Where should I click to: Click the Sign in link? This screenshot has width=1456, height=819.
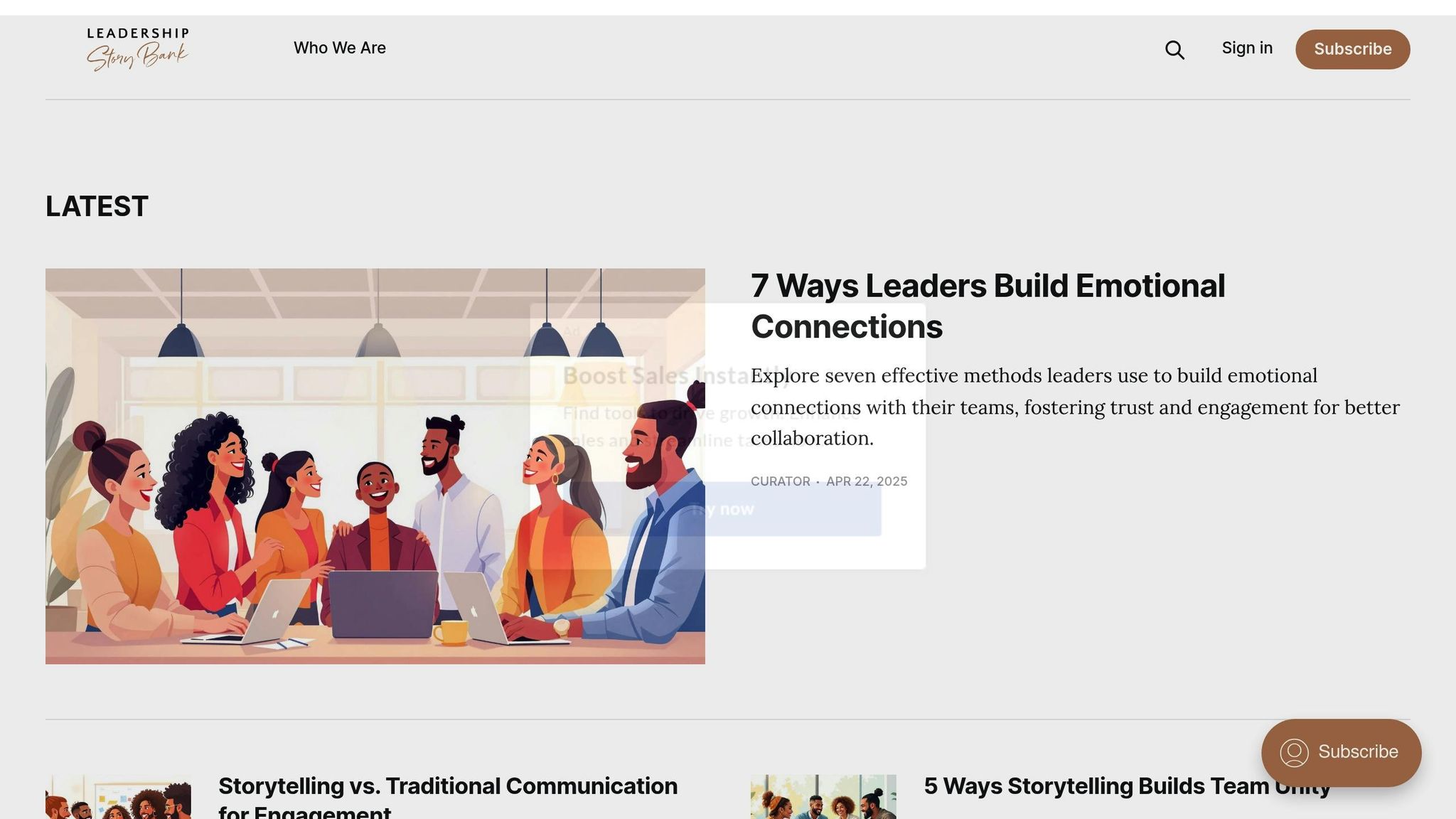pos(1247,48)
